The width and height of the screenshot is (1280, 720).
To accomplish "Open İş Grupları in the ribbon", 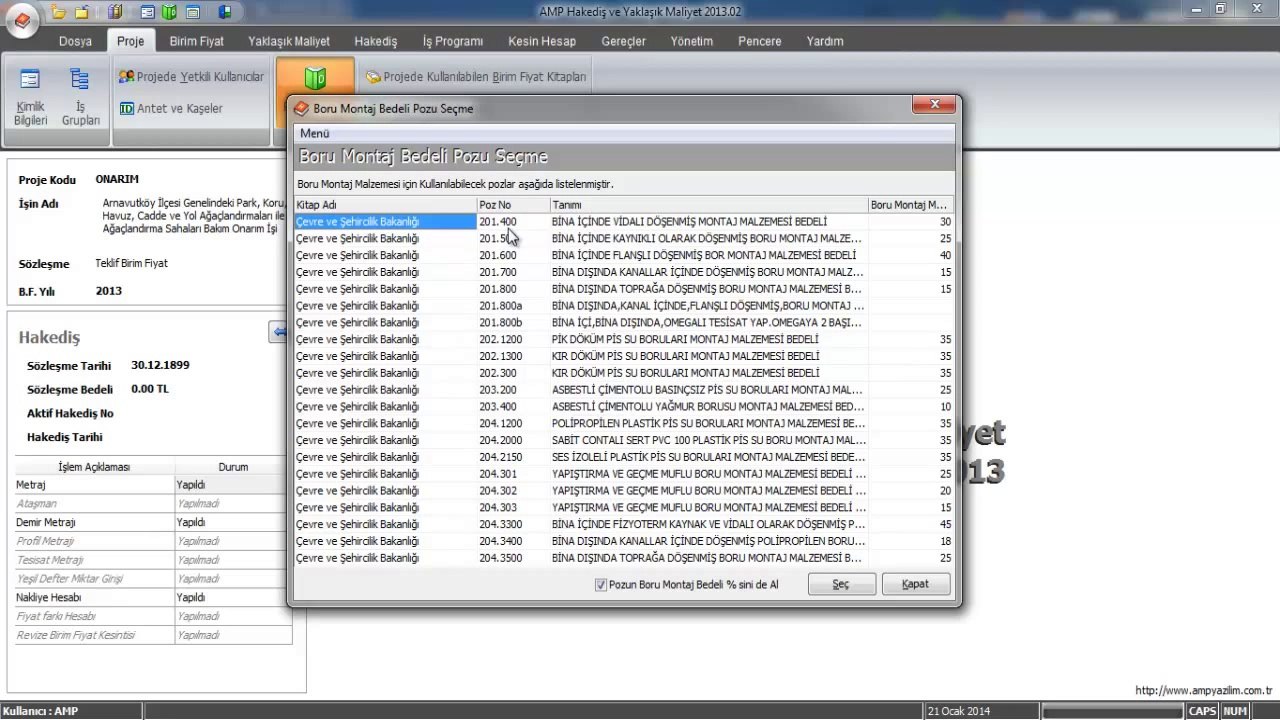I will pos(80,97).
